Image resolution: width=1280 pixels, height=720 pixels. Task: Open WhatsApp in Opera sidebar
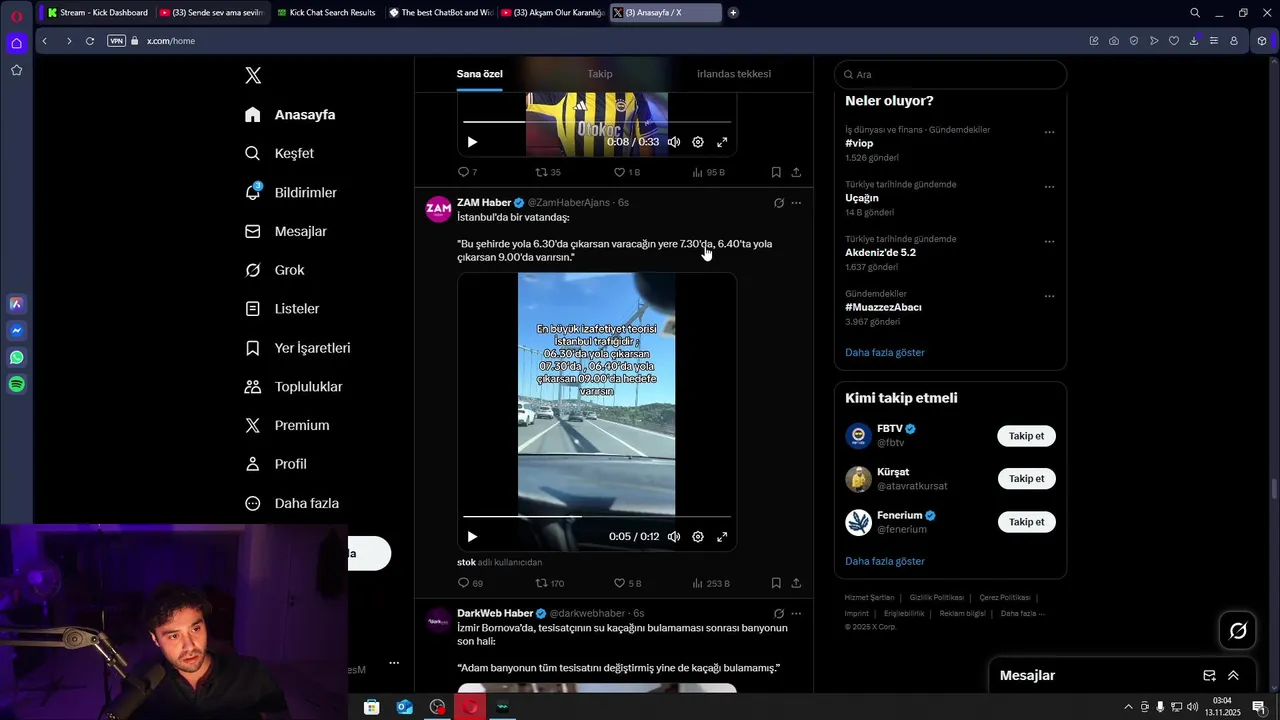(17, 358)
